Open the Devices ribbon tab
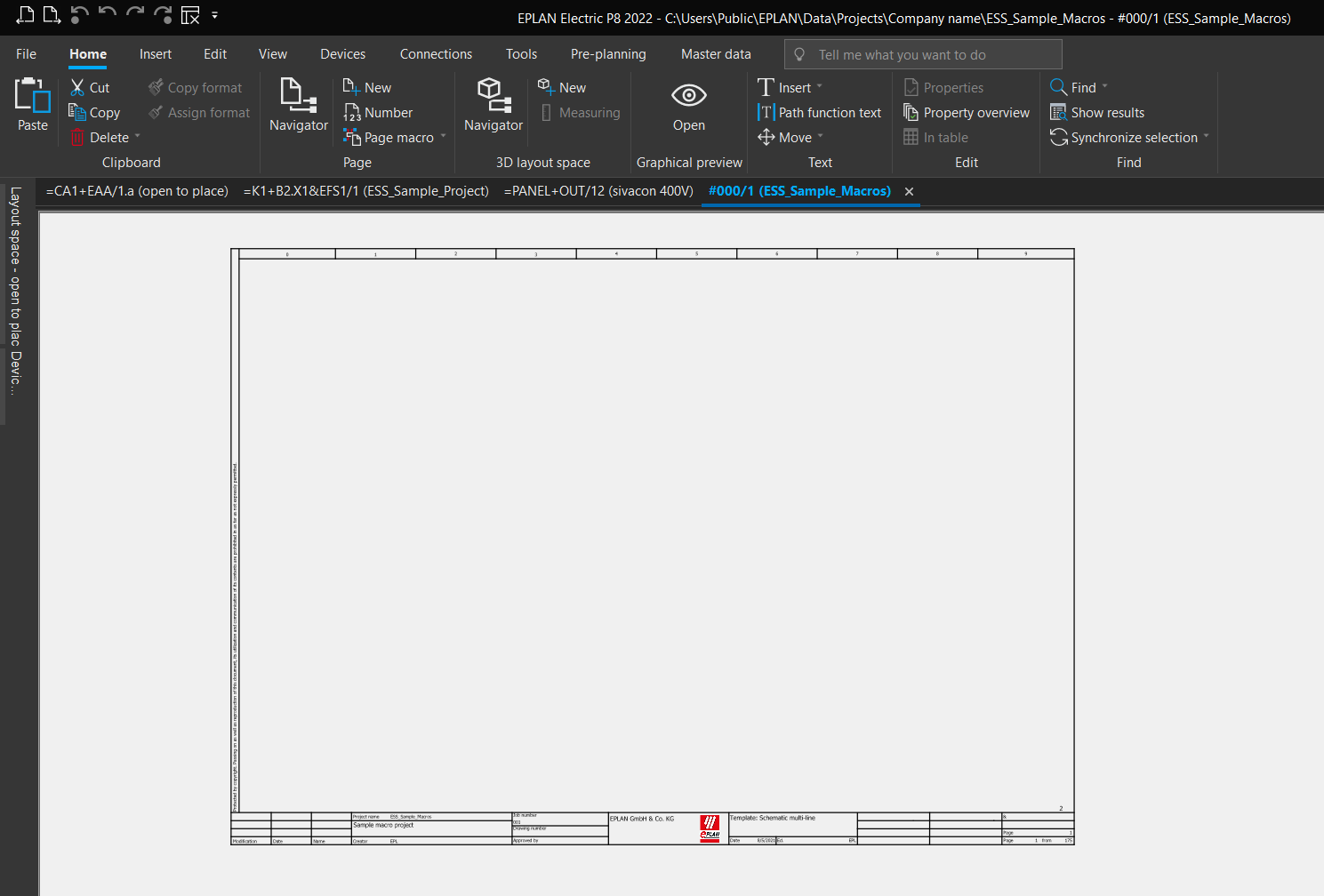 click(x=343, y=54)
